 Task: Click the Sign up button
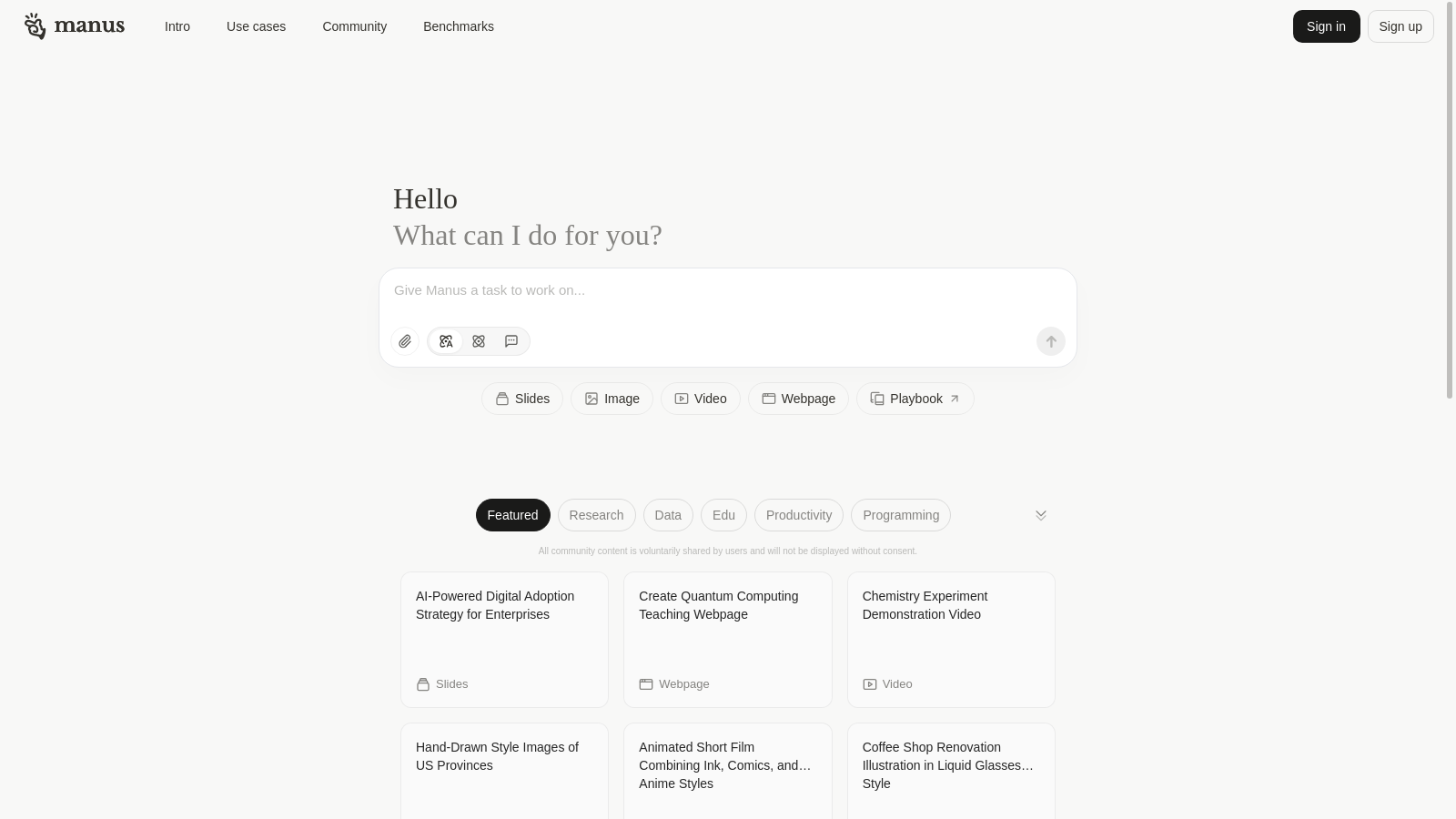tap(1400, 26)
